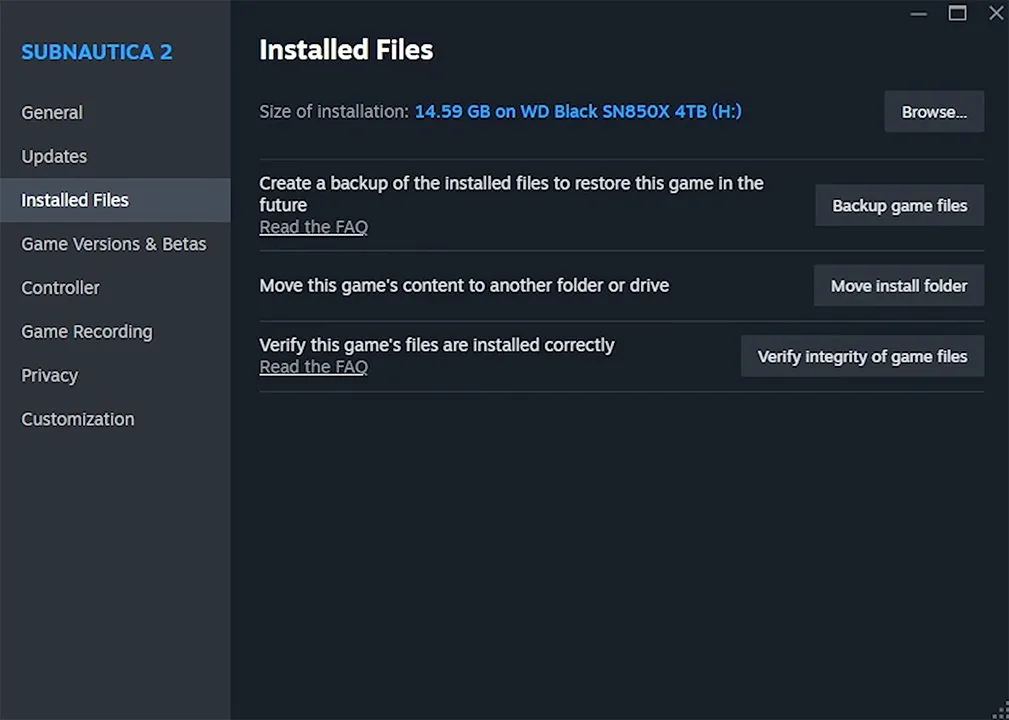Click 'Move this game's content' description text
Image resolution: width=1009 pixels, height=720 pixels.
[x=464, y=285]
